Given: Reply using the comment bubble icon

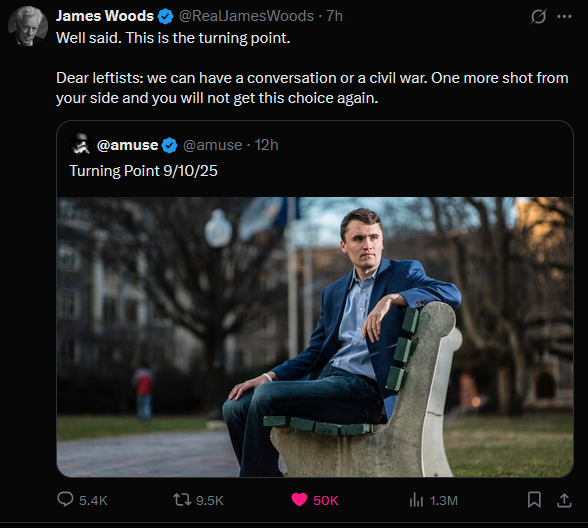Looking at the screenshot, I should pos(65,500).
